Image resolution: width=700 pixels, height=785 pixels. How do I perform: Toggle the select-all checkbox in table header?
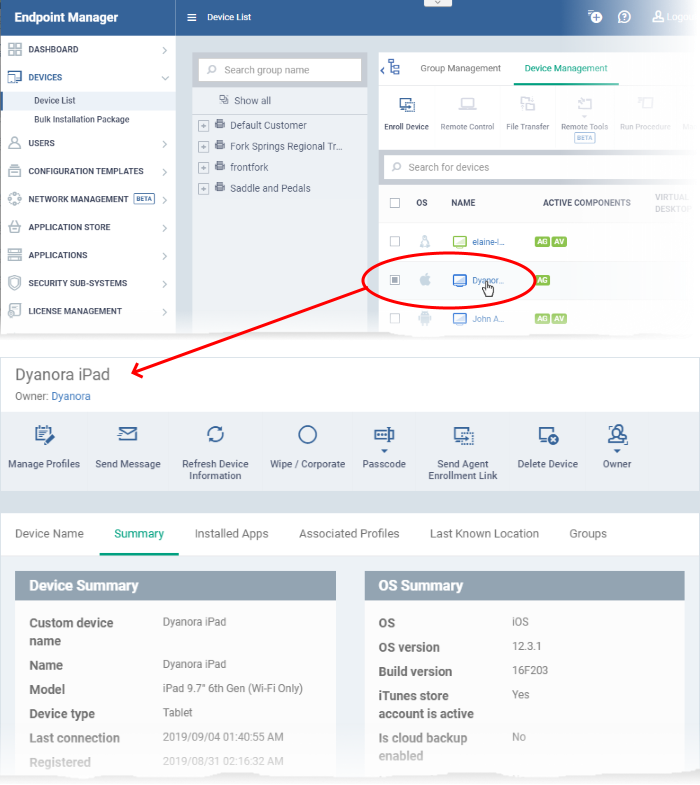pos(395,203)
